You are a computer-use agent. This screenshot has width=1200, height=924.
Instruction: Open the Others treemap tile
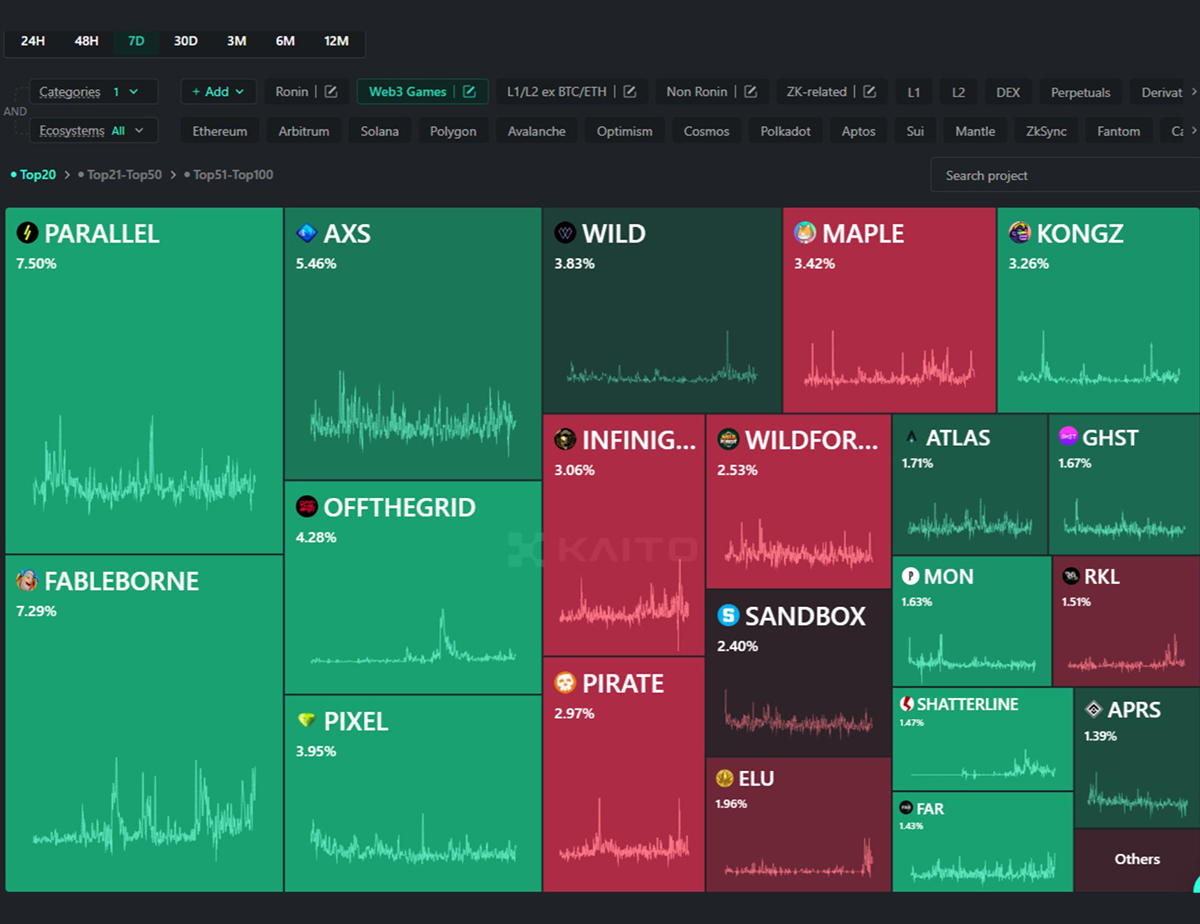click(1137, 860)
